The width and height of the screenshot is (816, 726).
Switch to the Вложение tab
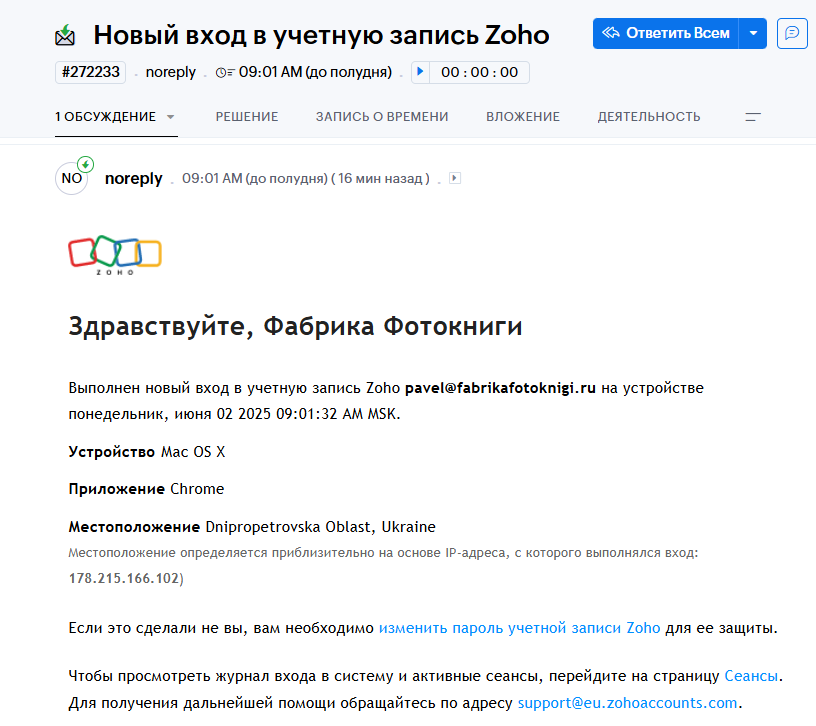(x=523, y=117)
